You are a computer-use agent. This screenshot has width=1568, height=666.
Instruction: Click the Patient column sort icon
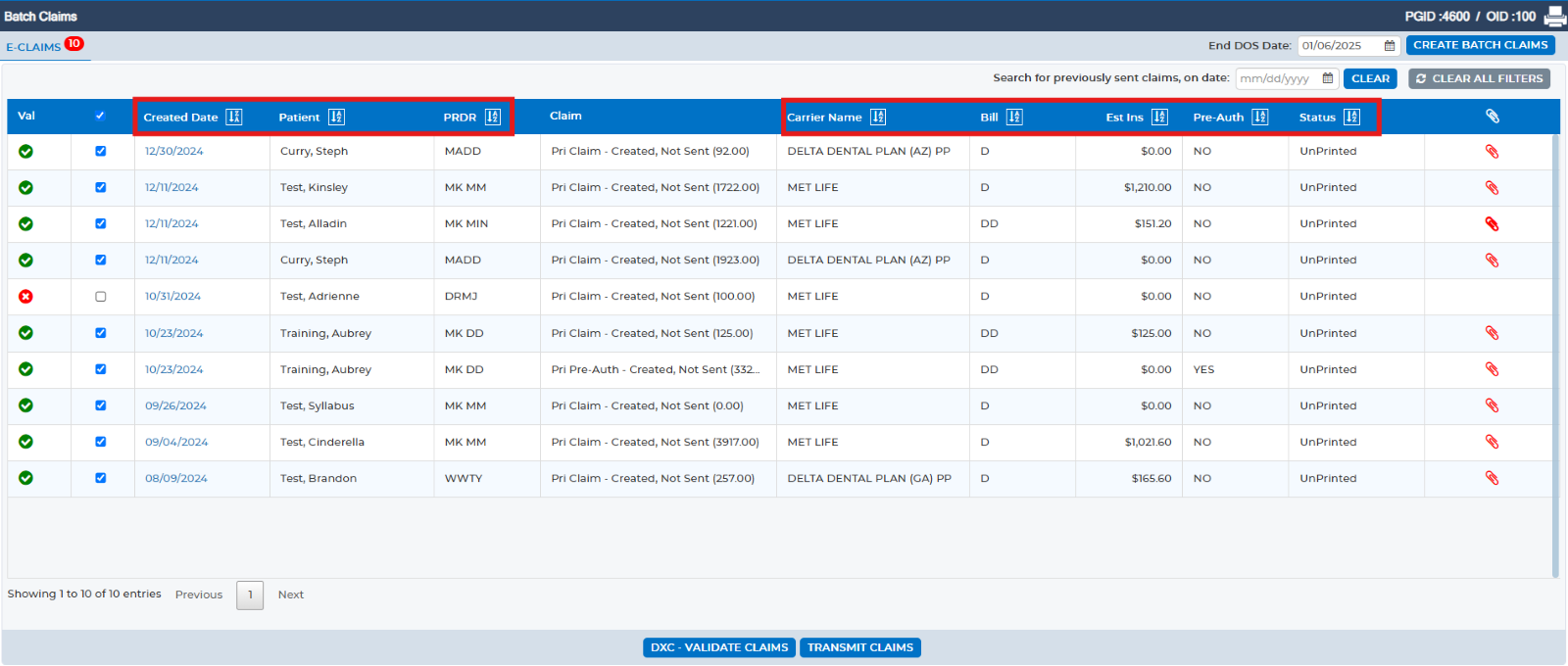(x=336, y=117)
